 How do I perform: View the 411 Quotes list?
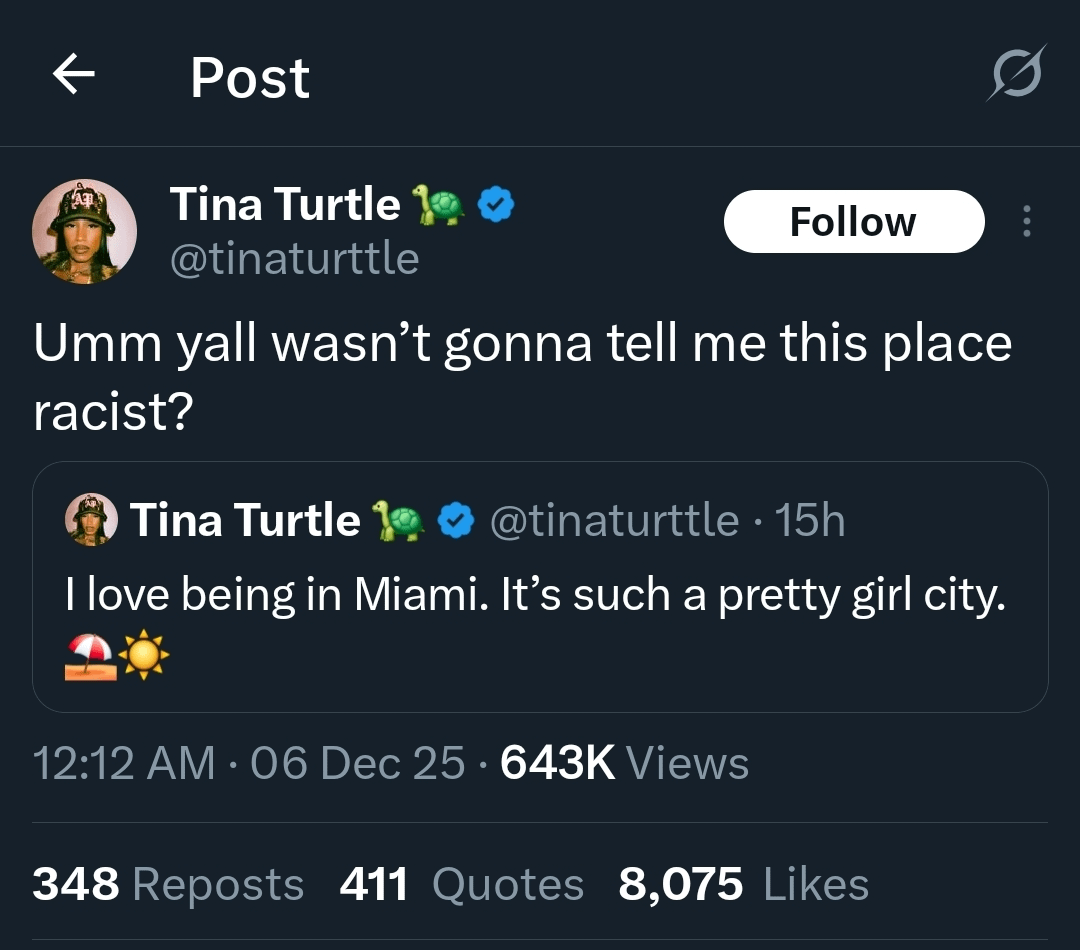click(x=461, y=885)
